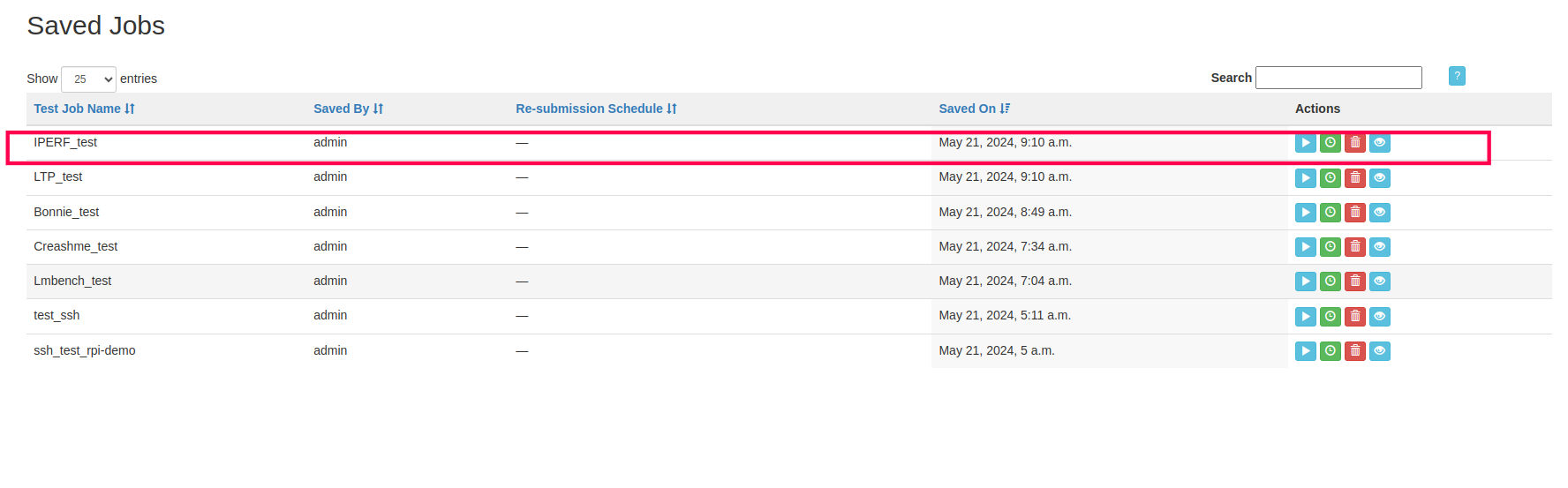View the ssh_test_rpi-demo job with eye icon
1568x488 pixels.
pyautogui.click(x=1379, y=351)
